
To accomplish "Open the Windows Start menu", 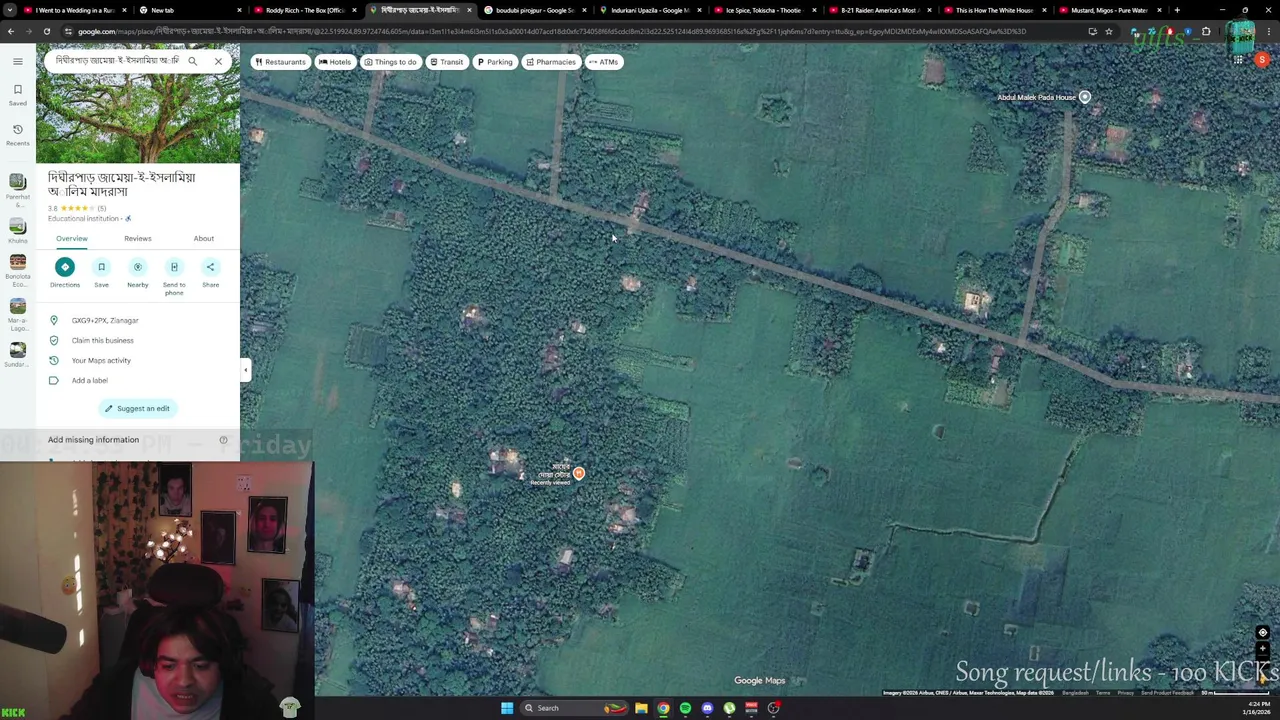I will click(507, 708).
